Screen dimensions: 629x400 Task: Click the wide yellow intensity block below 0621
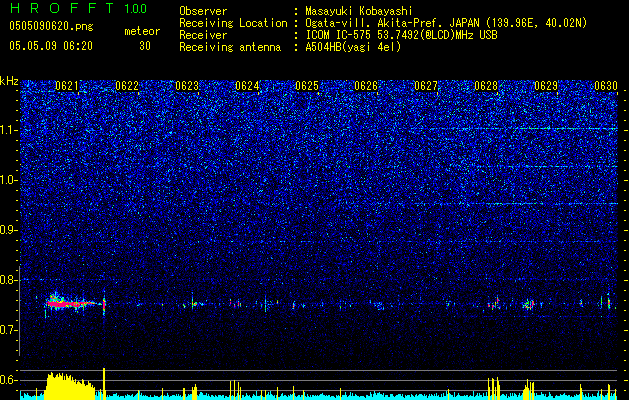click(x=69, y=386)
